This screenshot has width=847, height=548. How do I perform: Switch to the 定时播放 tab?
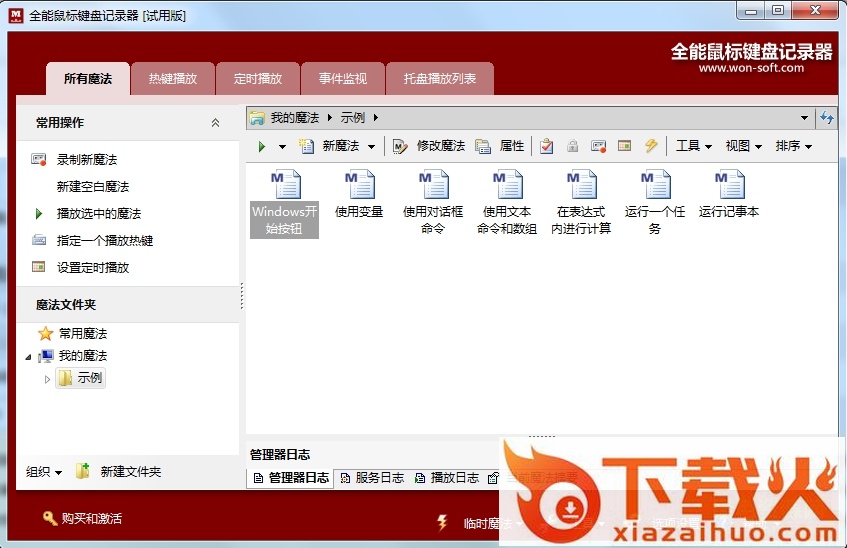258,79
